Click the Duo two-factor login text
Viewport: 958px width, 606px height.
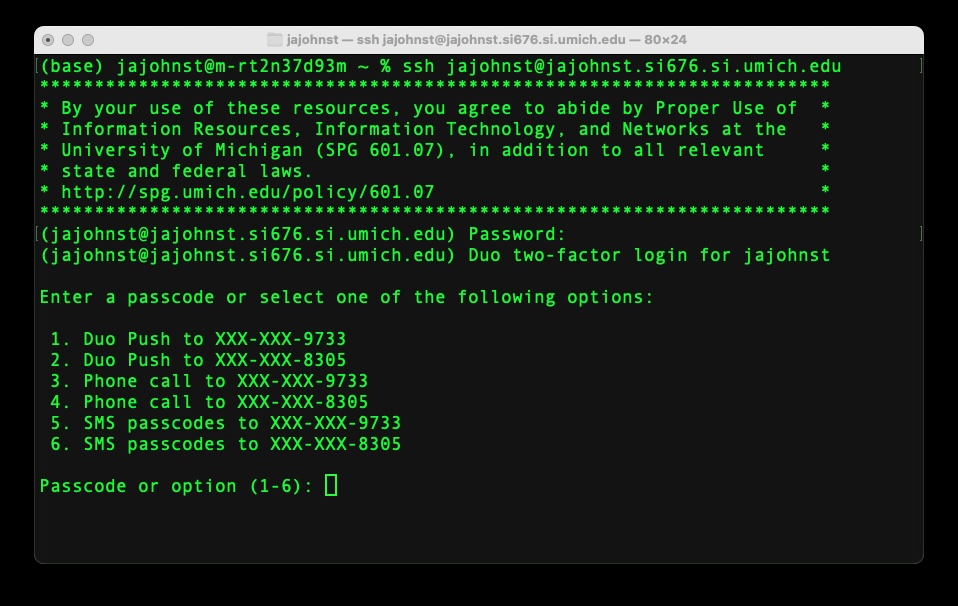point(649,255)
